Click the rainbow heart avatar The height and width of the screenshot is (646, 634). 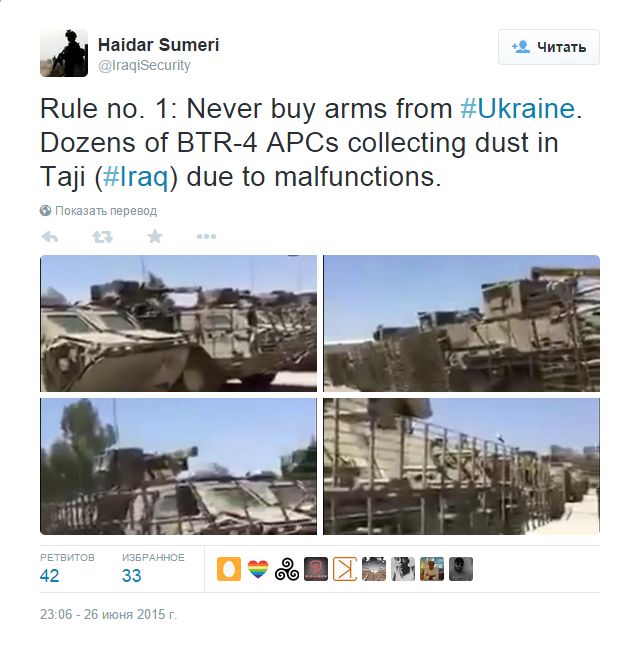coord(258,569)
